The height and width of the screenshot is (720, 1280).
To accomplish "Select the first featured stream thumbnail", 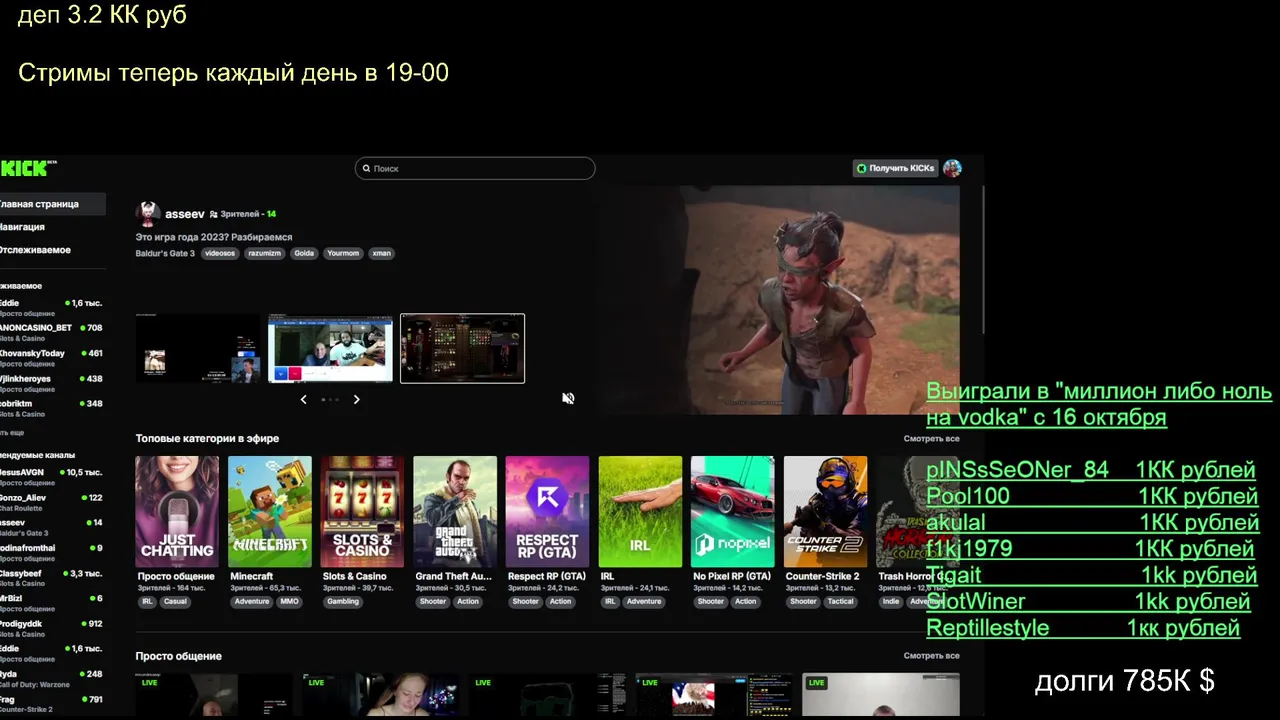I will [x=198, y=348].
